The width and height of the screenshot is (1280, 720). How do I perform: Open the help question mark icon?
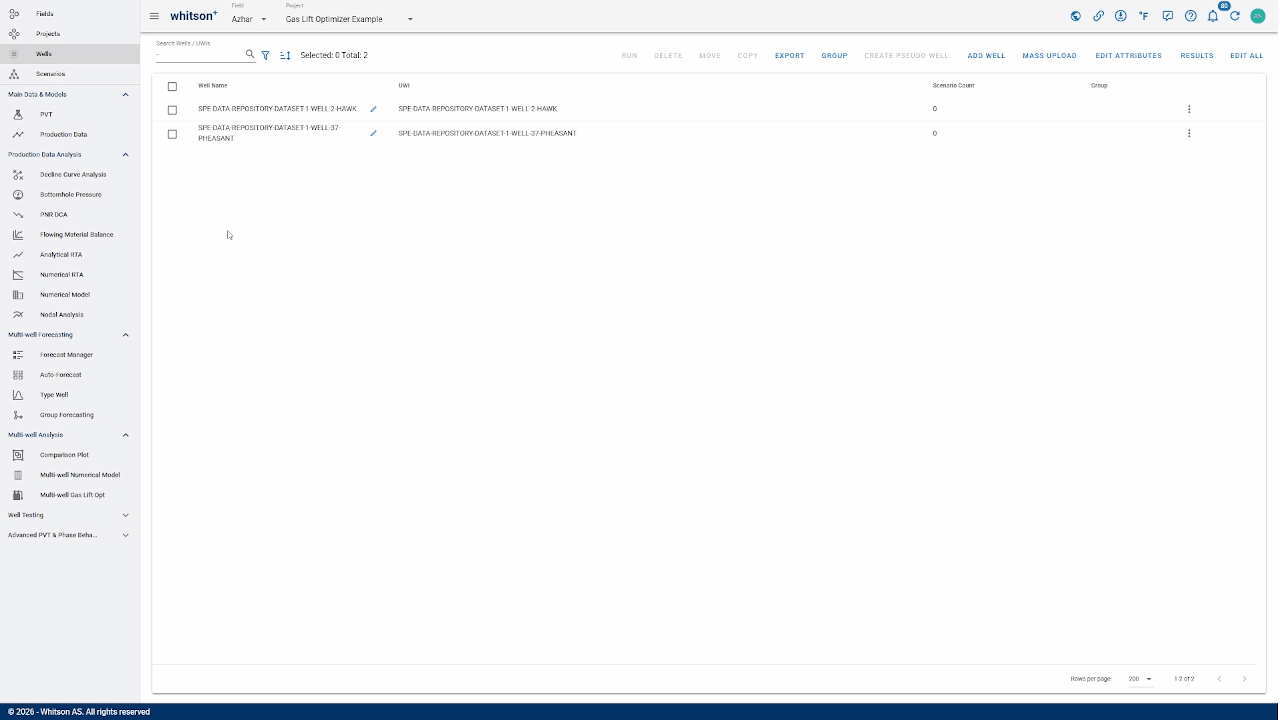(1190, 16)
